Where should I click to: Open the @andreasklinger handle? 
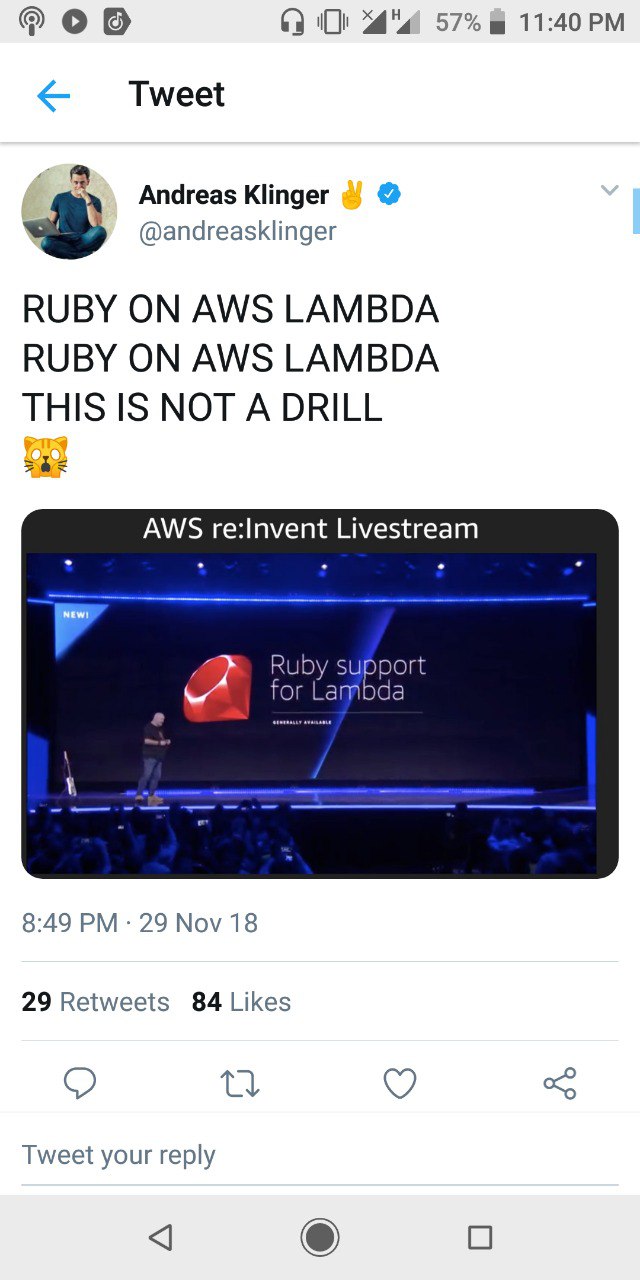(x=238, y=231)
